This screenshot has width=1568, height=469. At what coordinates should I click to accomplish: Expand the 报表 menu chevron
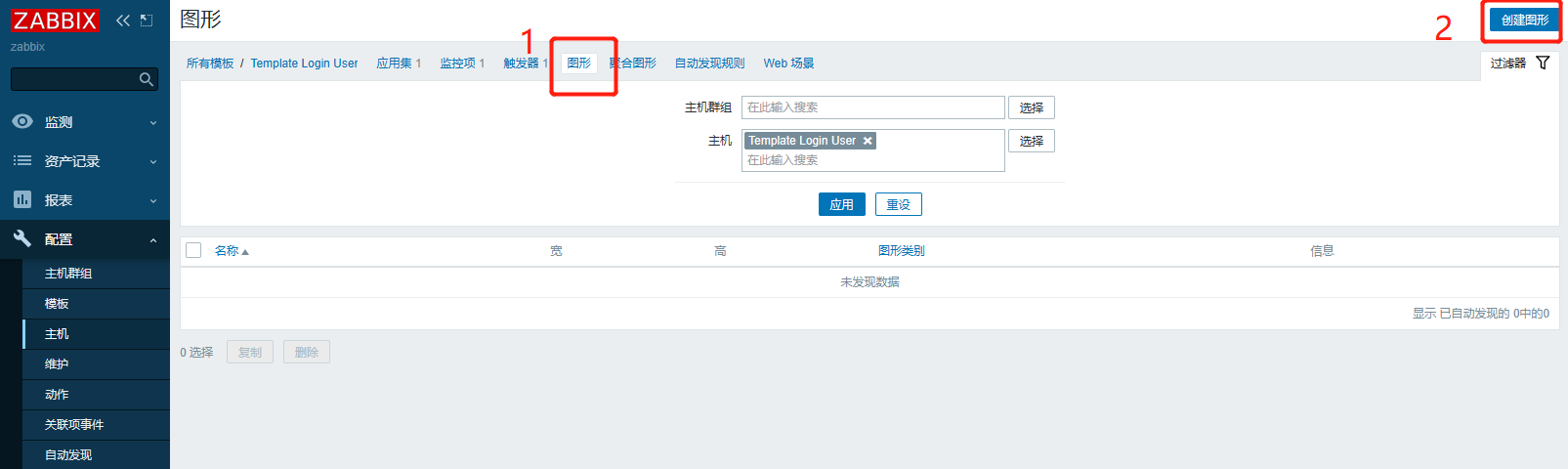click(153, 201)
